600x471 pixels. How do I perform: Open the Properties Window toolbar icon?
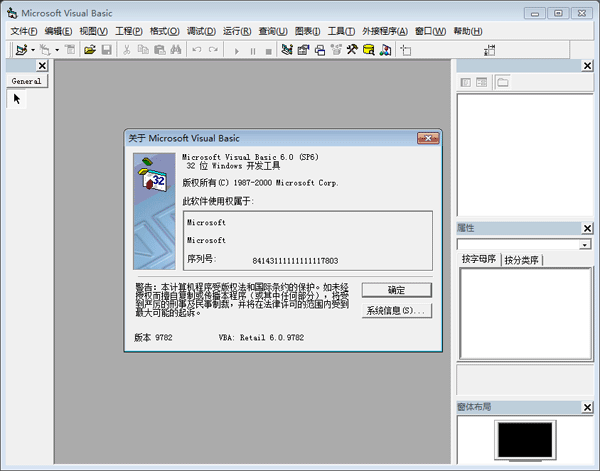[303, 50]
